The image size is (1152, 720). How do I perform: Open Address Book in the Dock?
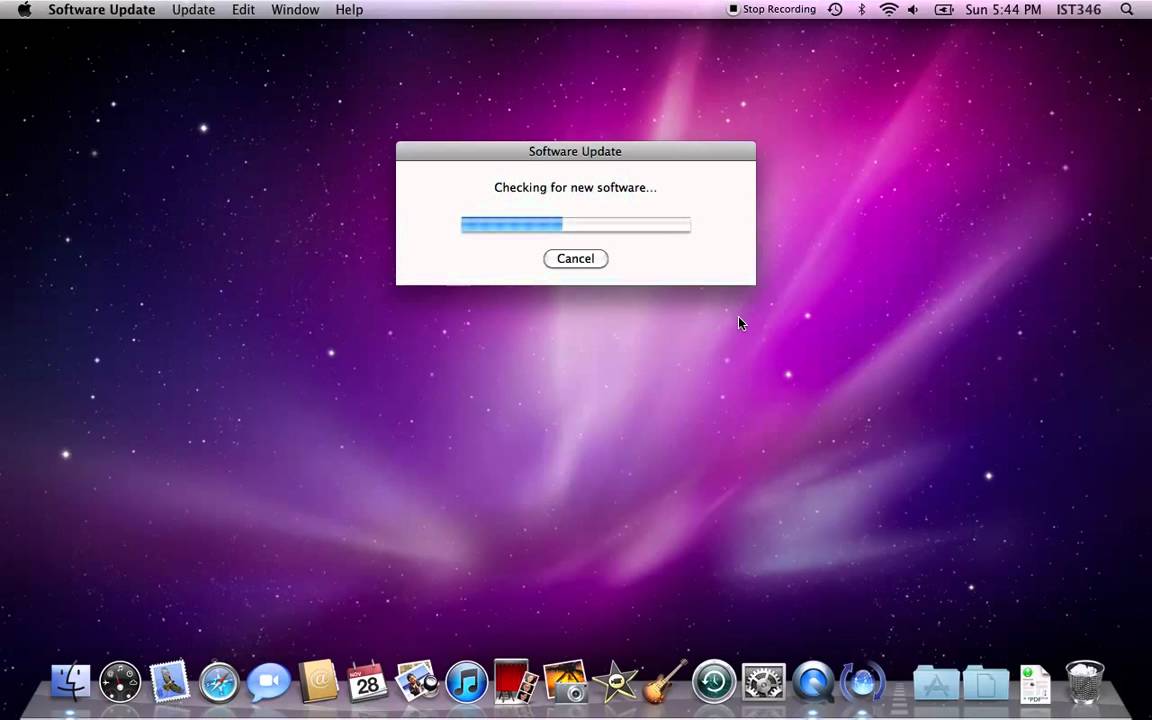pyautogui.click(x=318, y=682)
